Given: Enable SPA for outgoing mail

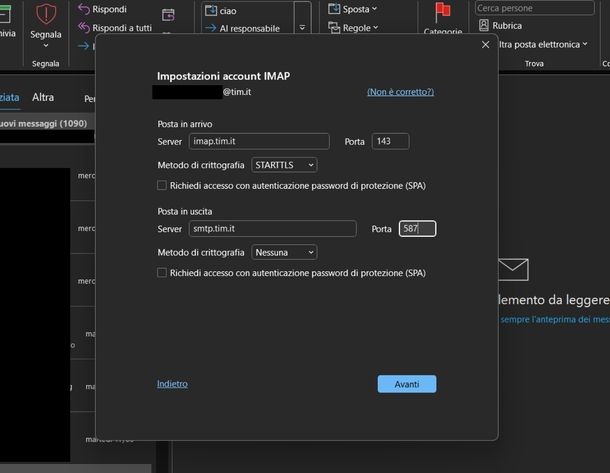Looking at the screenshot, I should point(162,273).
